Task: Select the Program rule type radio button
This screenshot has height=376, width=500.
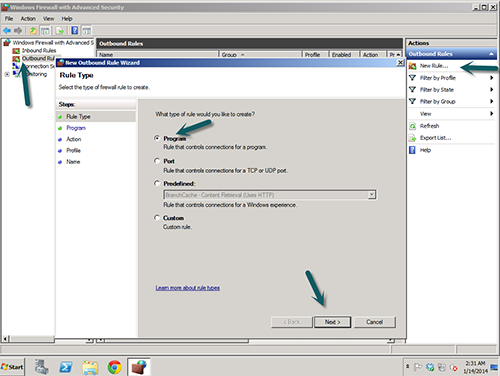Action: [157, 138]
